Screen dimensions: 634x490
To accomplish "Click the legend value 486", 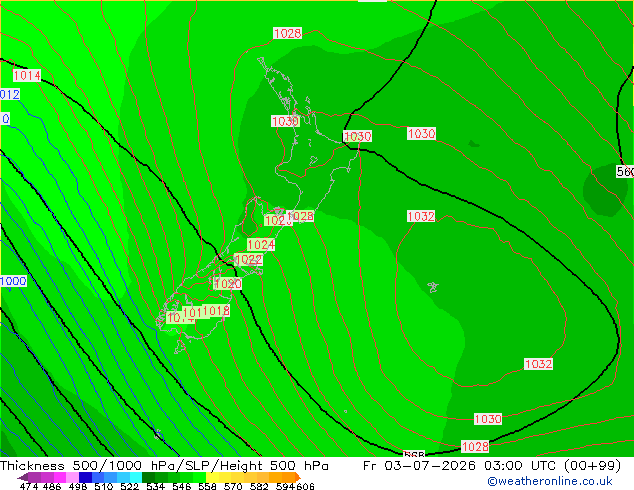I will coord(52,486).
